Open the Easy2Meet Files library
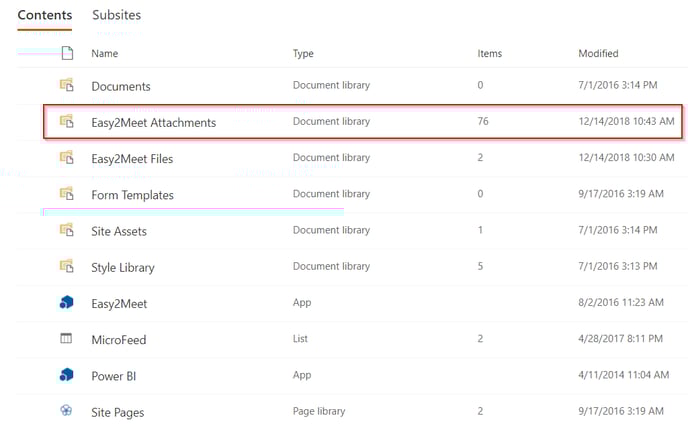The image size is (688, 428). point(132,158)
